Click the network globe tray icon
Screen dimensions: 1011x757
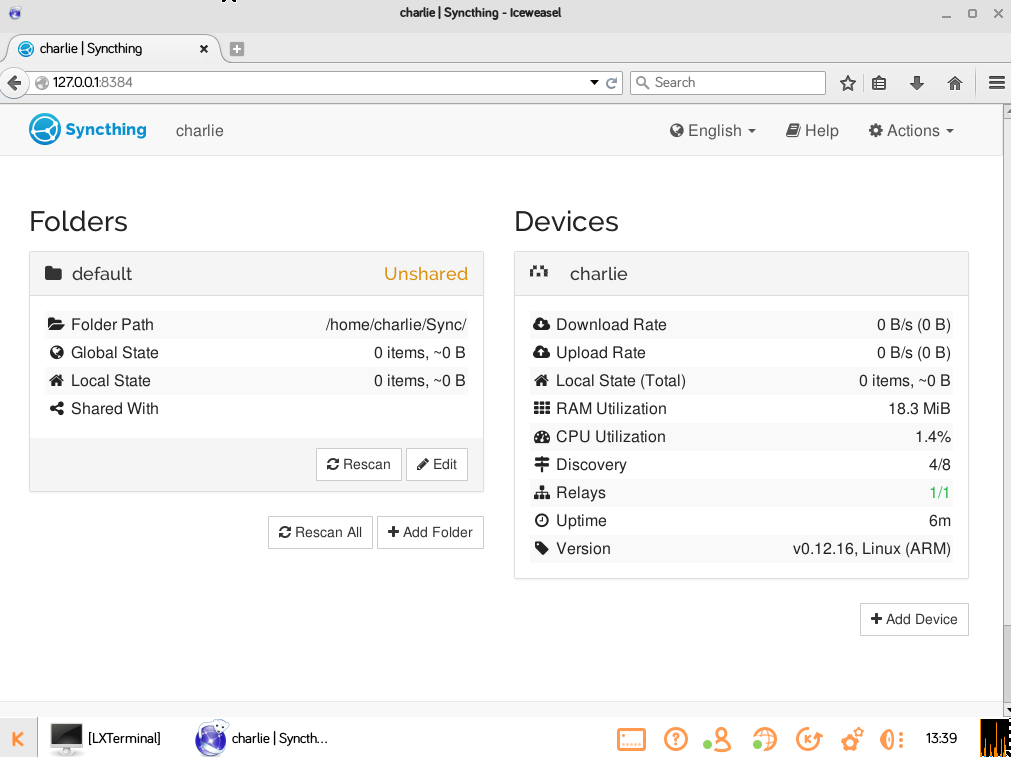(x=763, y=740)
